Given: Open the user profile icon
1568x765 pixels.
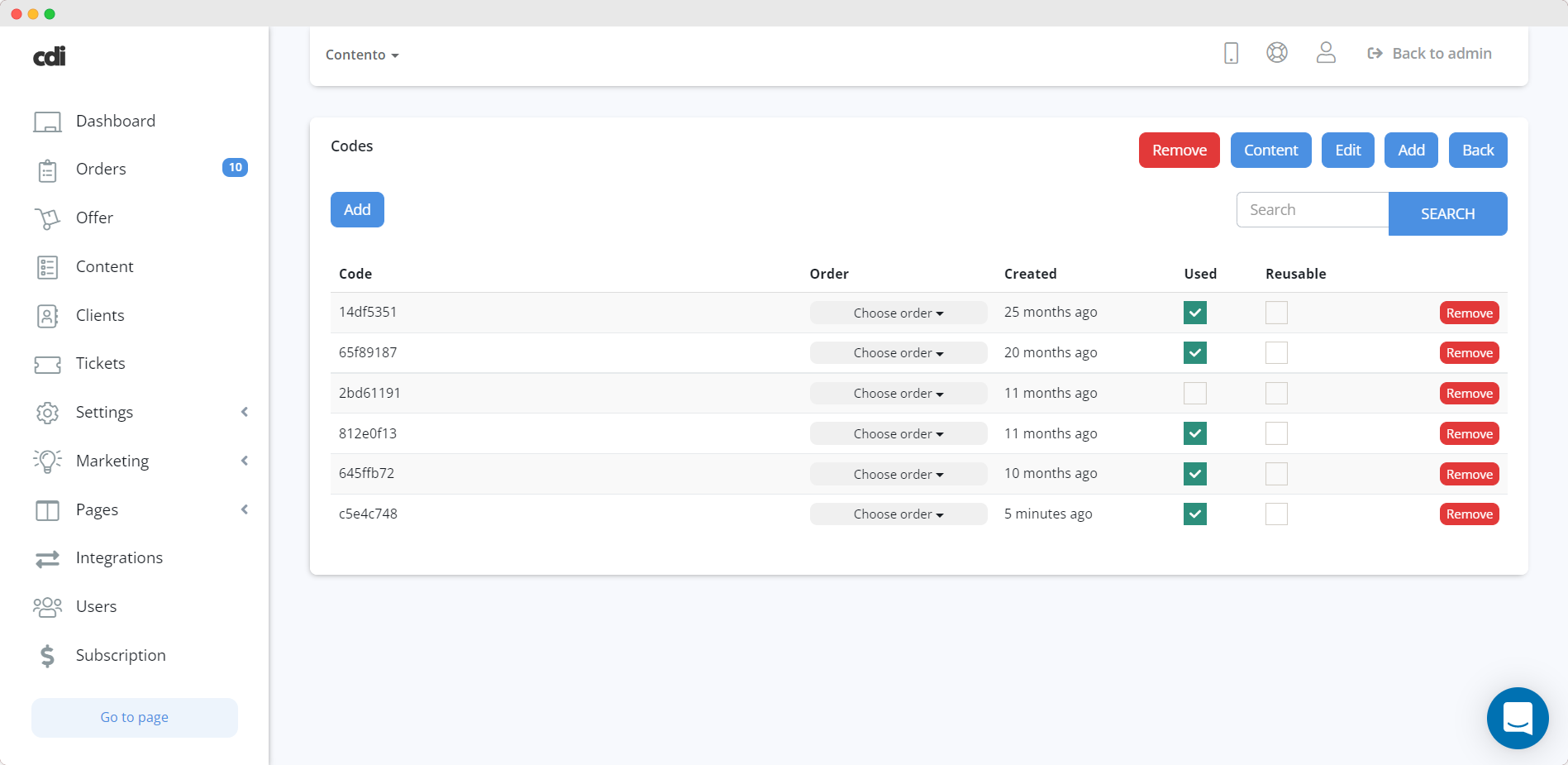Looking at the screenshot, I should coord(1326,53).
